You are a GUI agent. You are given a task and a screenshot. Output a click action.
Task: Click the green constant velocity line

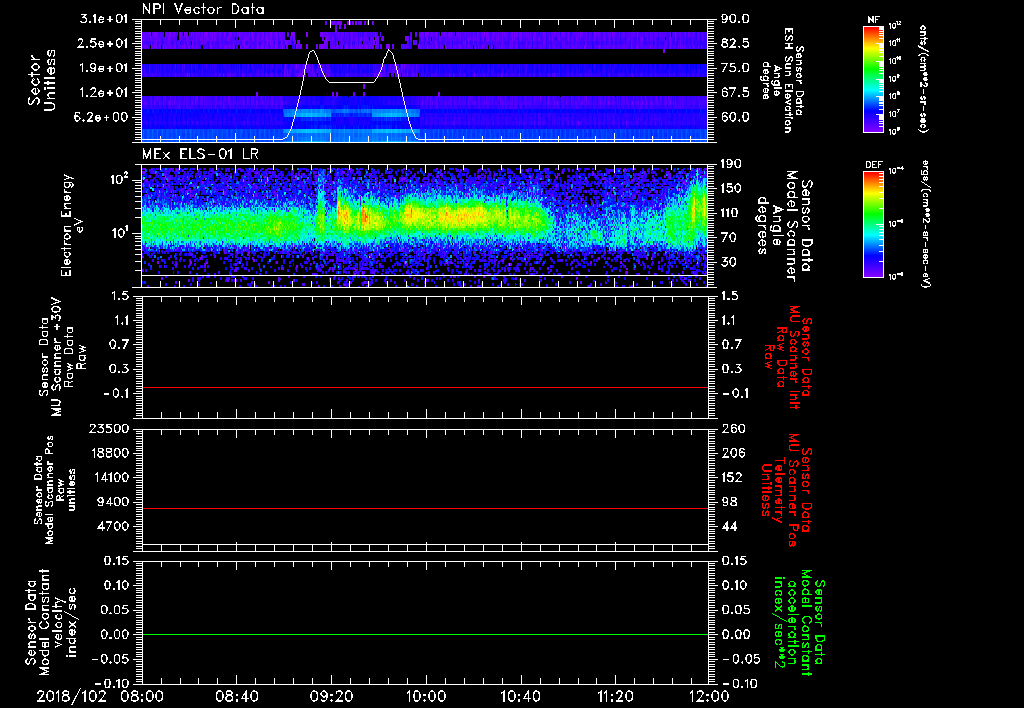tap(425, 635)
